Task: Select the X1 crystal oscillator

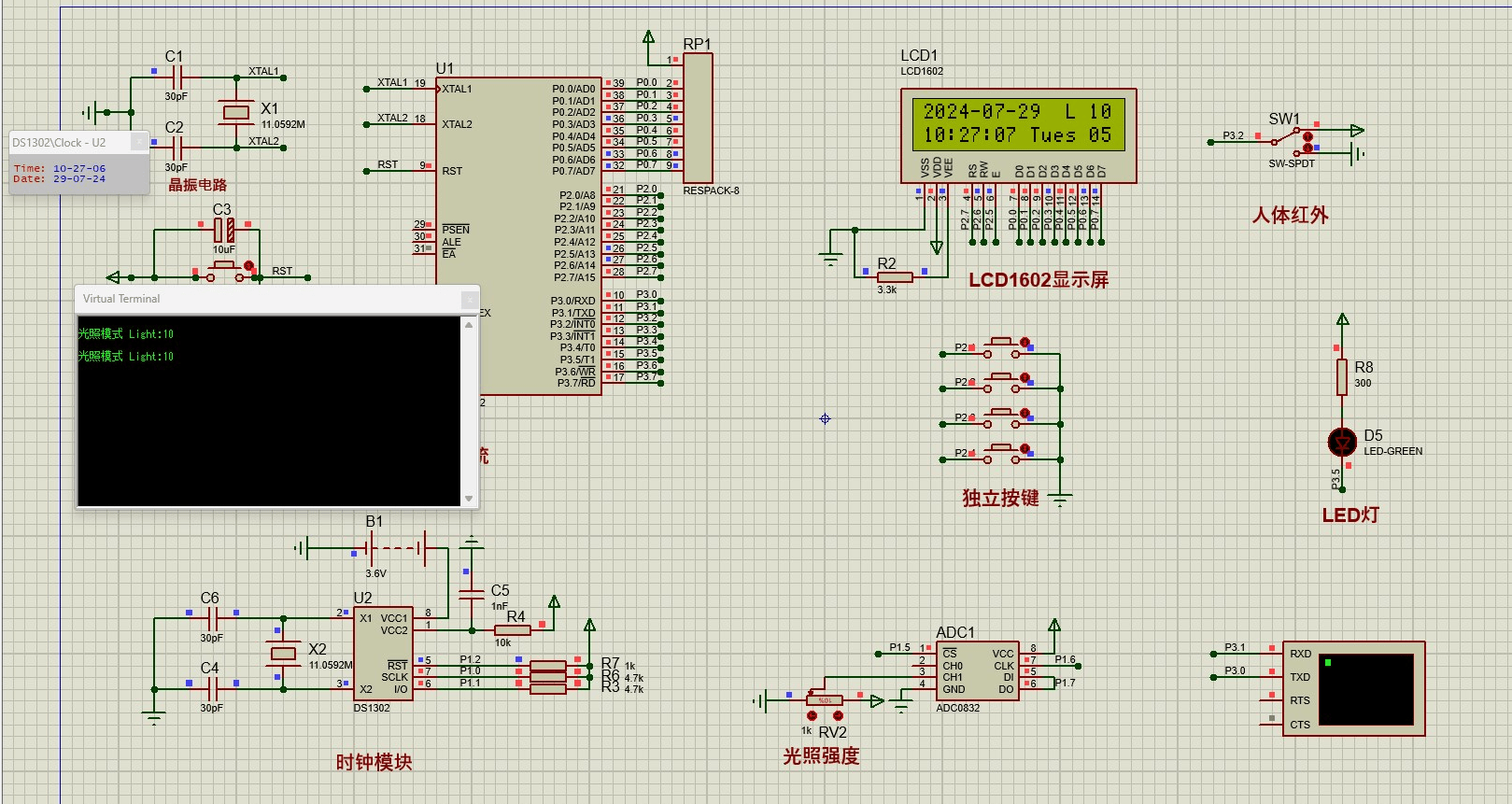Action: click(x=236, y=113)
